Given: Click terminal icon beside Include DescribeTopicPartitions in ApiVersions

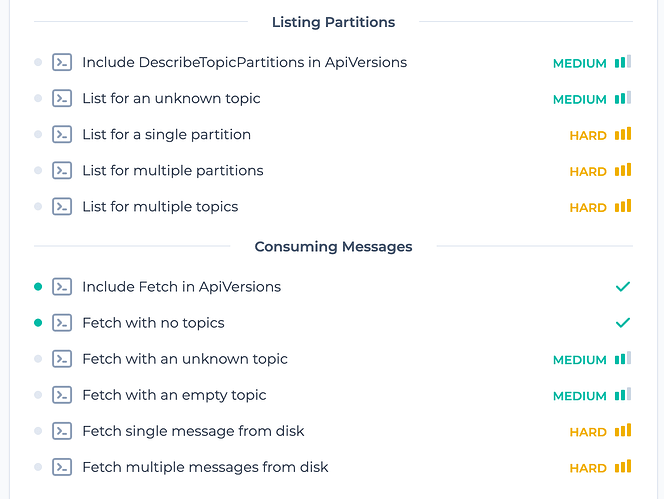Looking at the screenshot, I should click(62, 62).
